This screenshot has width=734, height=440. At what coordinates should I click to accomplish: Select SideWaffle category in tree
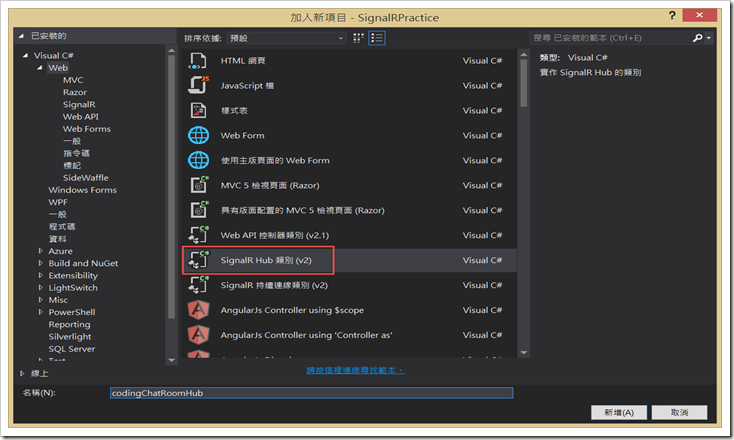(86, 177)
